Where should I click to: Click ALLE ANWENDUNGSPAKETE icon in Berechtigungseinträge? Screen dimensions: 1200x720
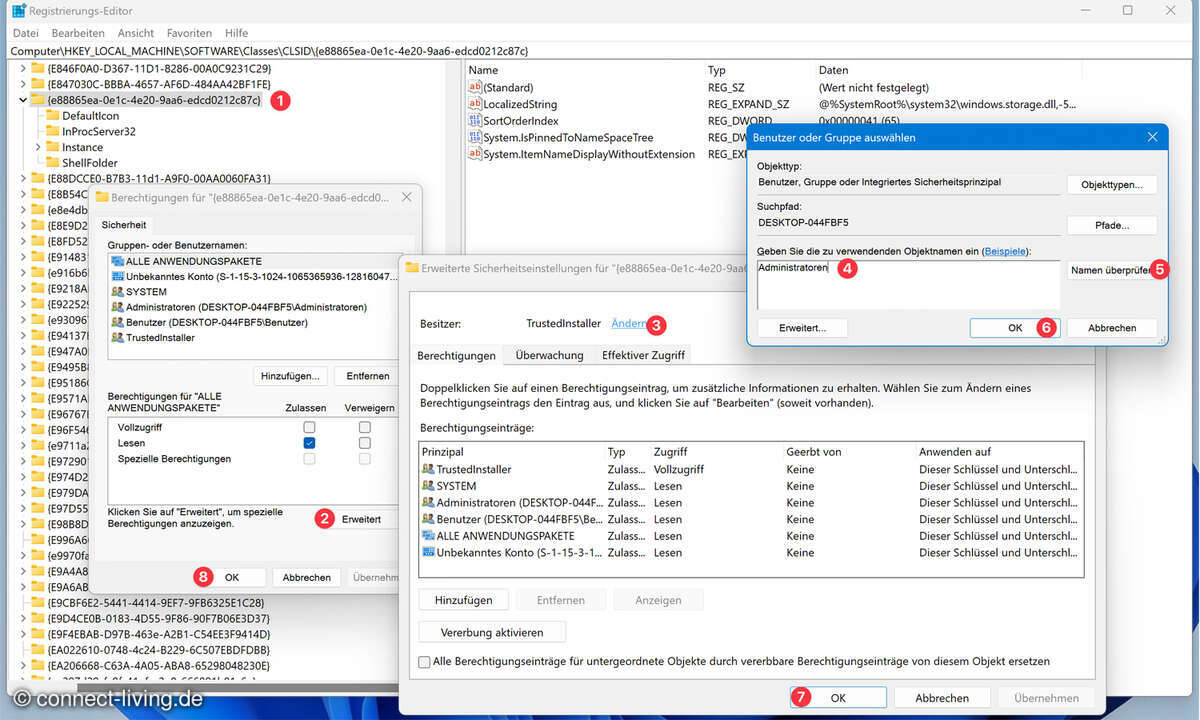[428, 536]
